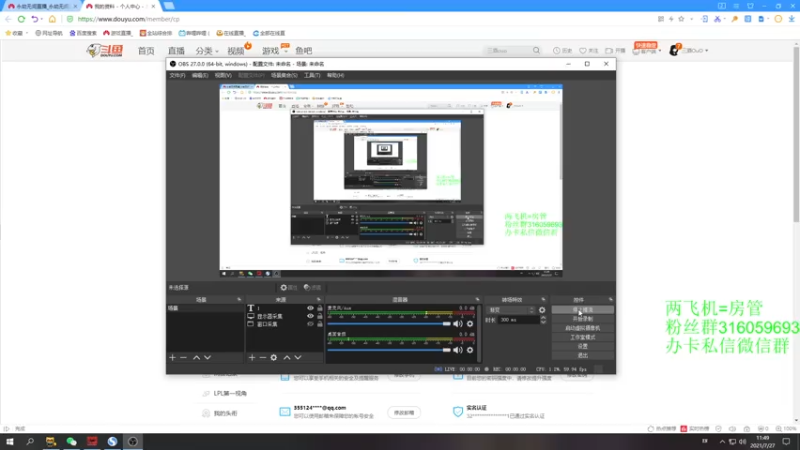Open user avatar menu on Douyu
Viewport: 800px width, 450px height.
[674, 51]
